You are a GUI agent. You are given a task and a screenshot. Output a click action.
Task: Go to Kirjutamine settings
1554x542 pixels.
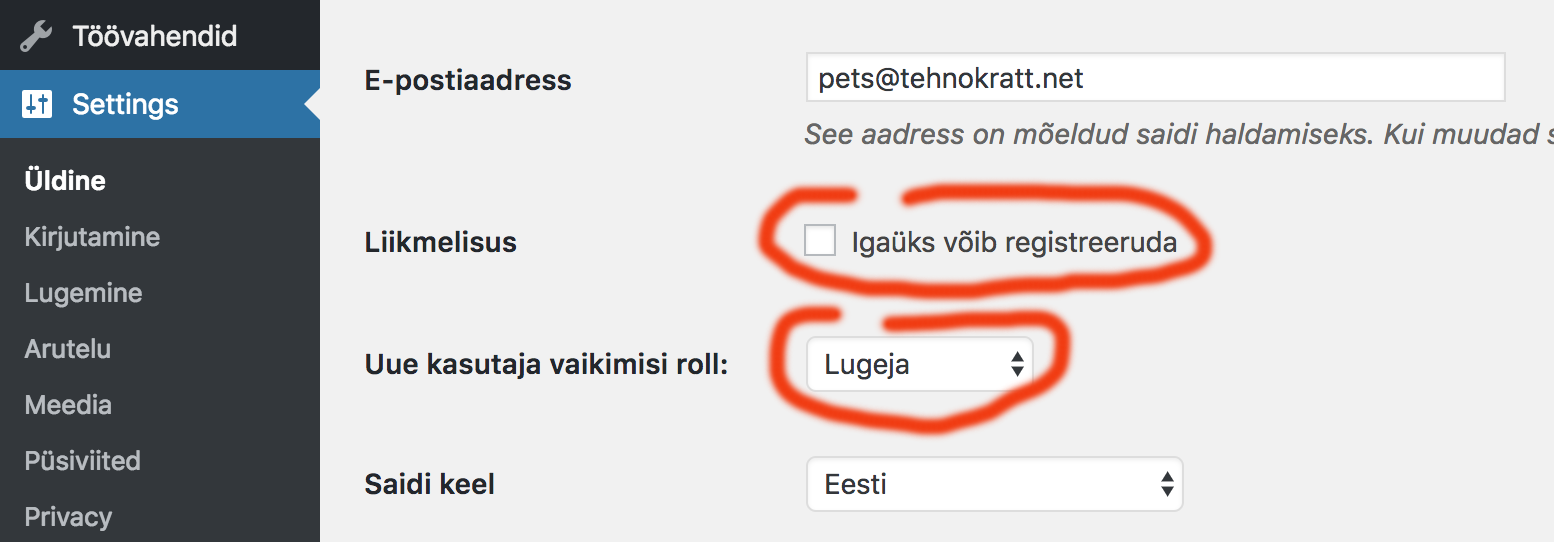(x=92, y=237)
